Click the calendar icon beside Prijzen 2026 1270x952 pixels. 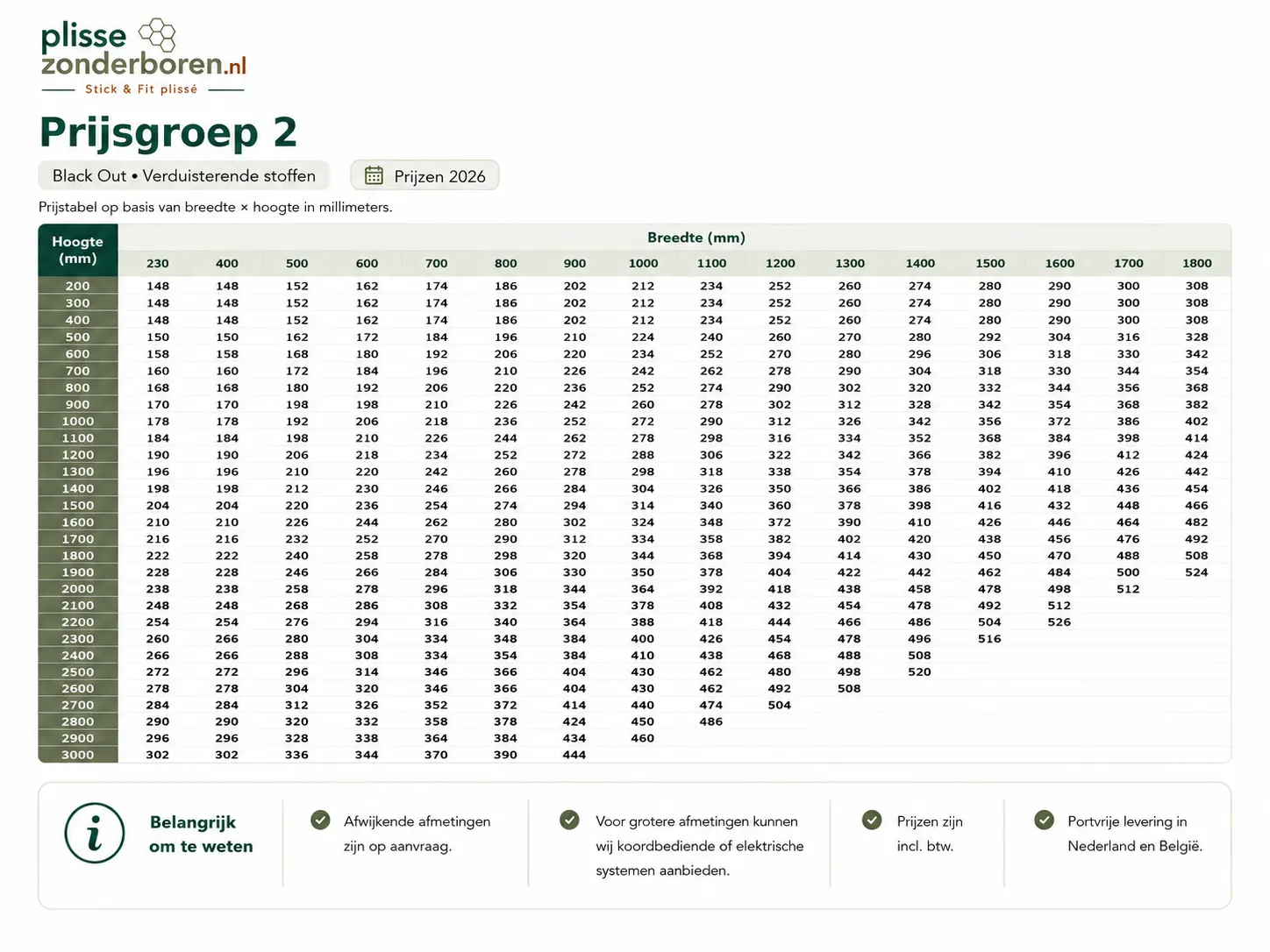coord(374,175)
